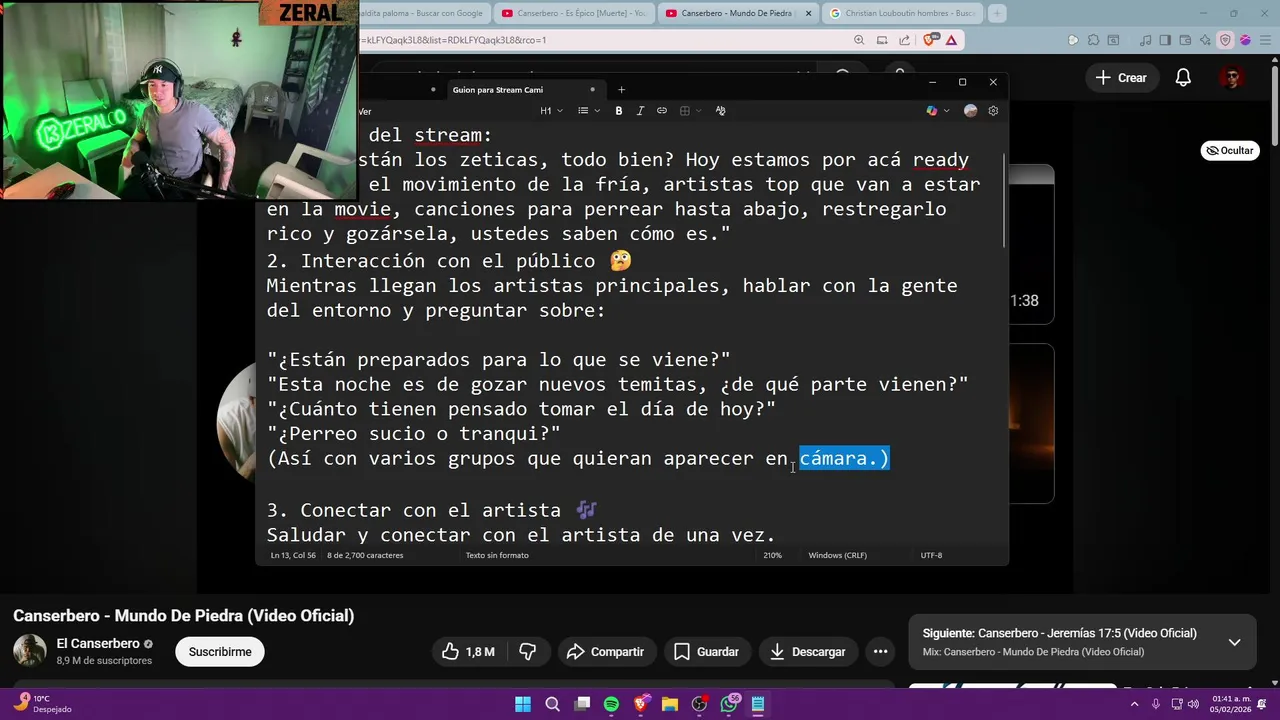
Task: Open Brave Shields lion icon
Action: (x=930, y=40)
